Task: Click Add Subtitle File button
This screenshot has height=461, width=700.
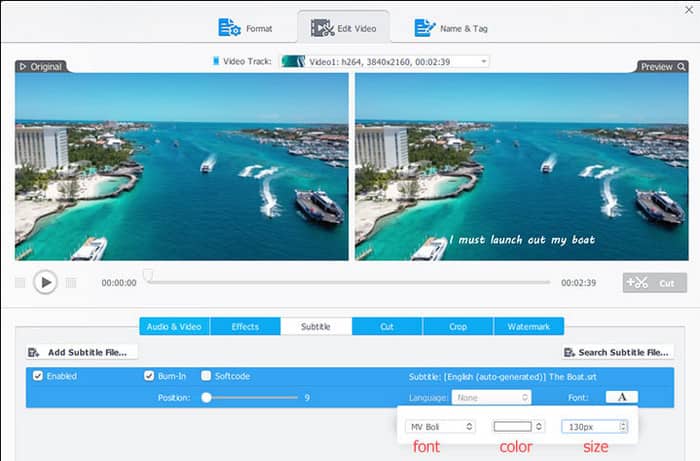Action: coord(81,352)
